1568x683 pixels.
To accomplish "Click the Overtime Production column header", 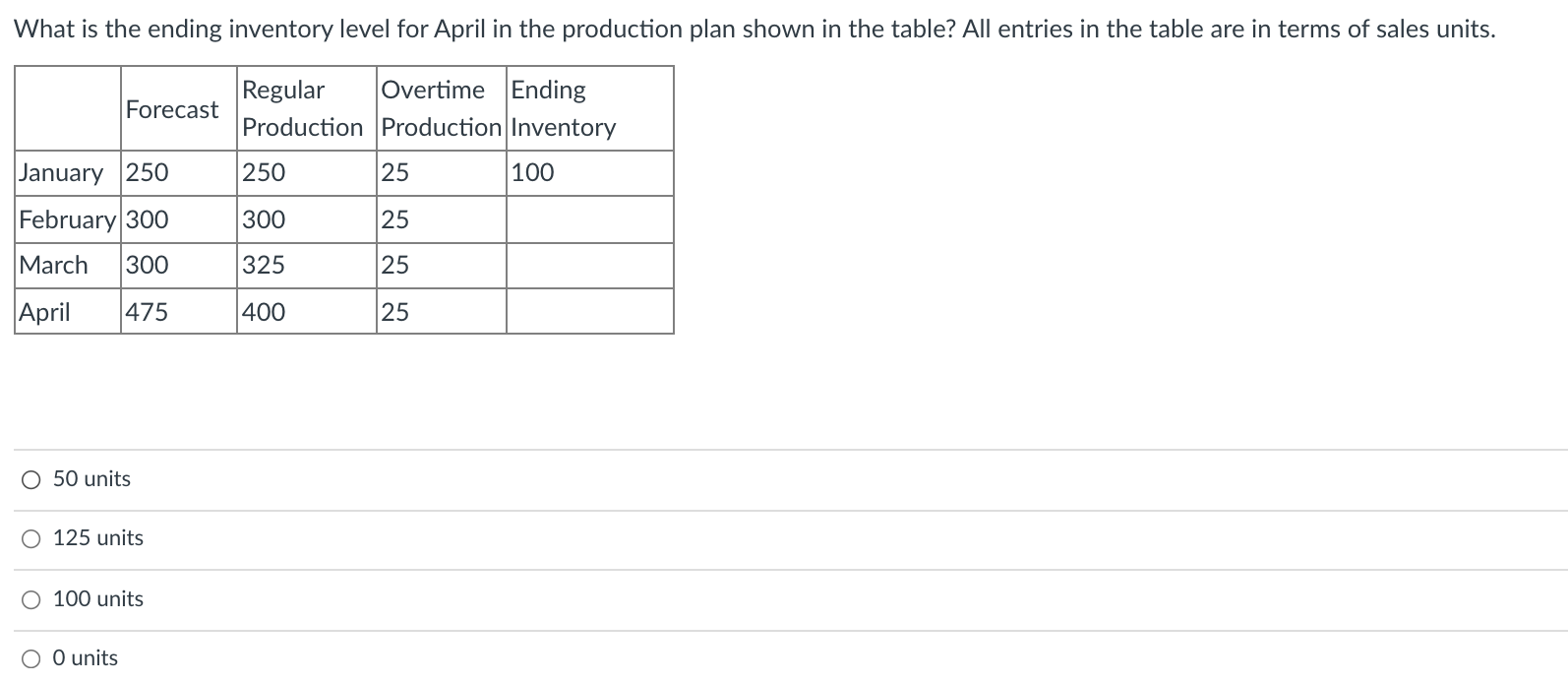I will tap(440, 108).
